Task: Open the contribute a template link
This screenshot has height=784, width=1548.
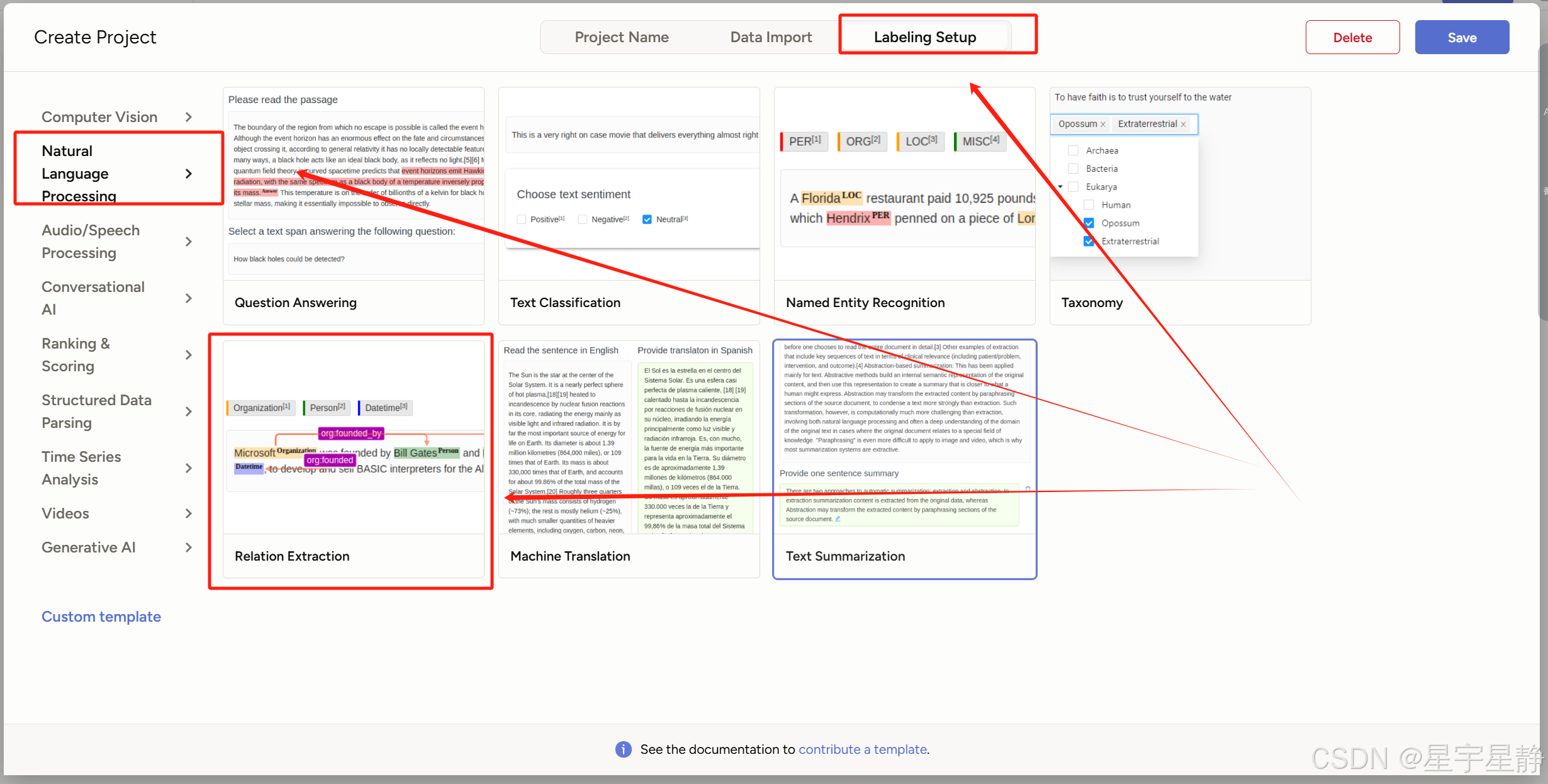Action: pos(862,749)
